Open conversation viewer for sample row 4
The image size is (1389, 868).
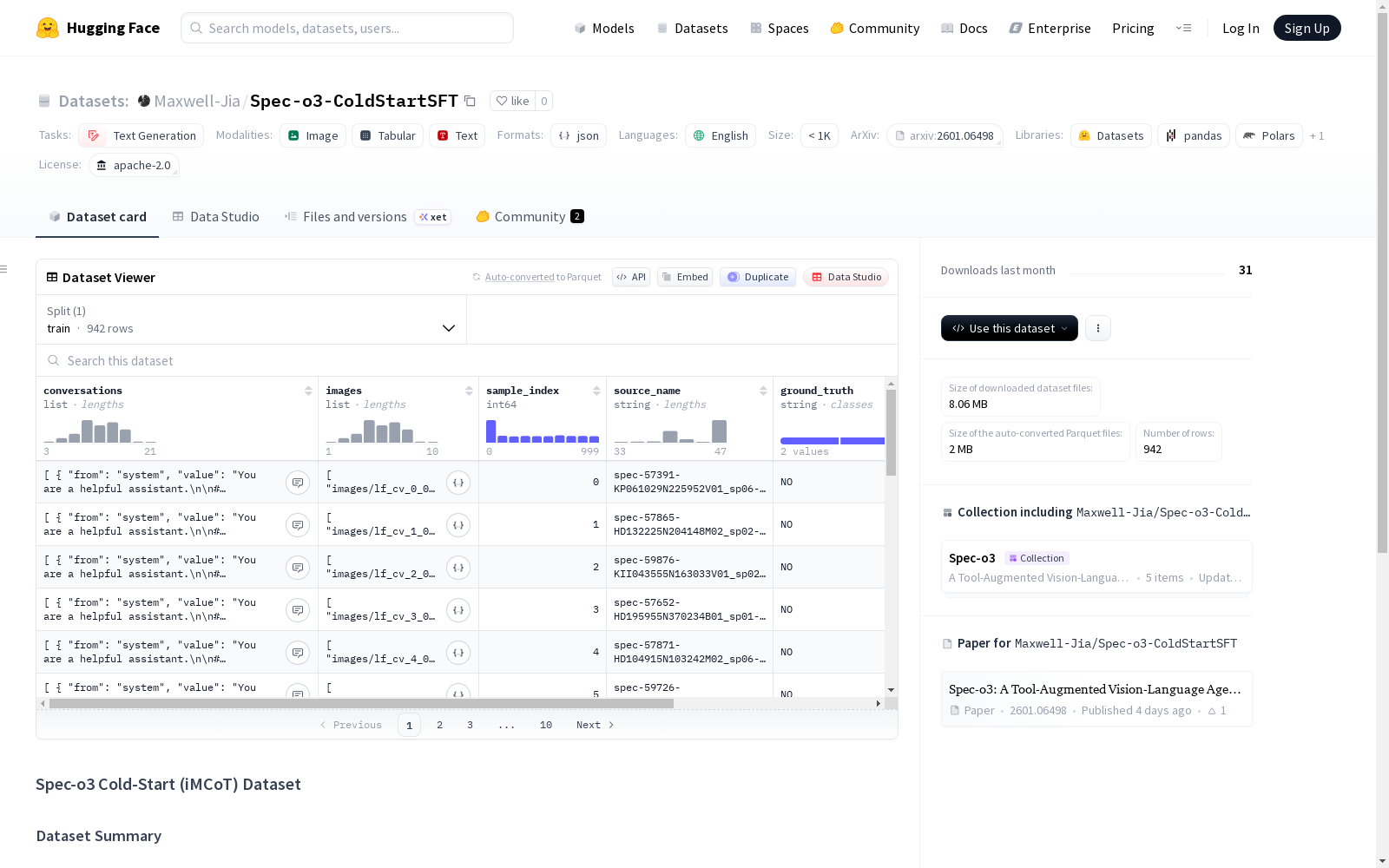pyautogui.click(x=298, y=653)
